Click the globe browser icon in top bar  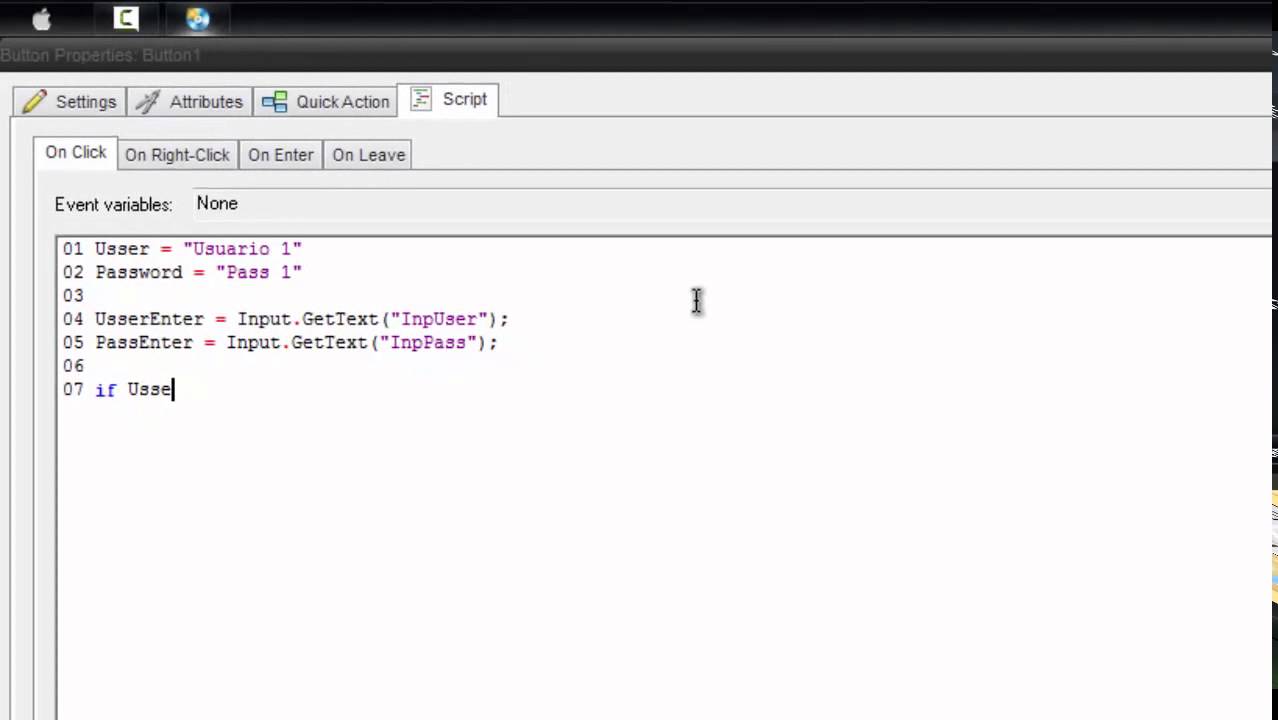pyautogui.click(x=198, y=18)
